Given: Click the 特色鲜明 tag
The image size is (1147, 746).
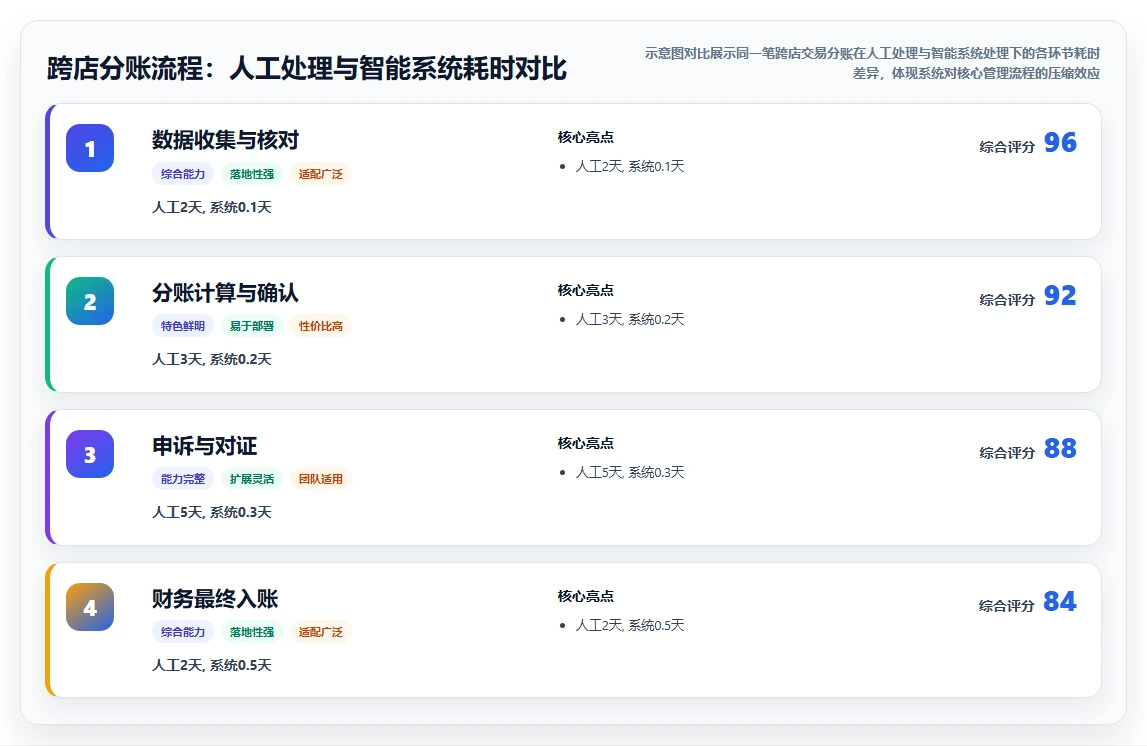Looking at the screenshot, I should click(x=183, y=326).
